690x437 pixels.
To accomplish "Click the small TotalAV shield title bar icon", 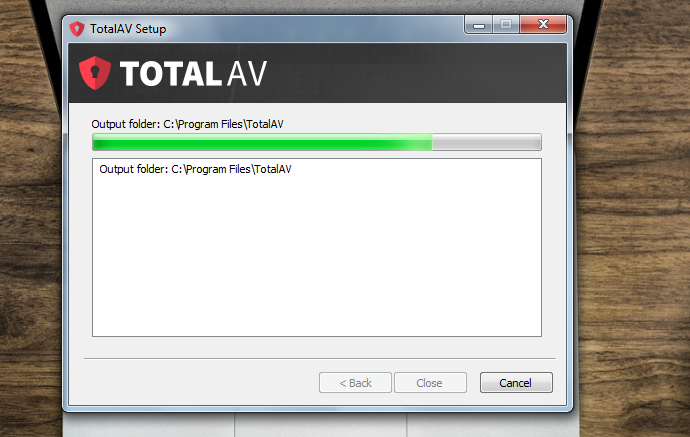I will click(x=77, y=29).
